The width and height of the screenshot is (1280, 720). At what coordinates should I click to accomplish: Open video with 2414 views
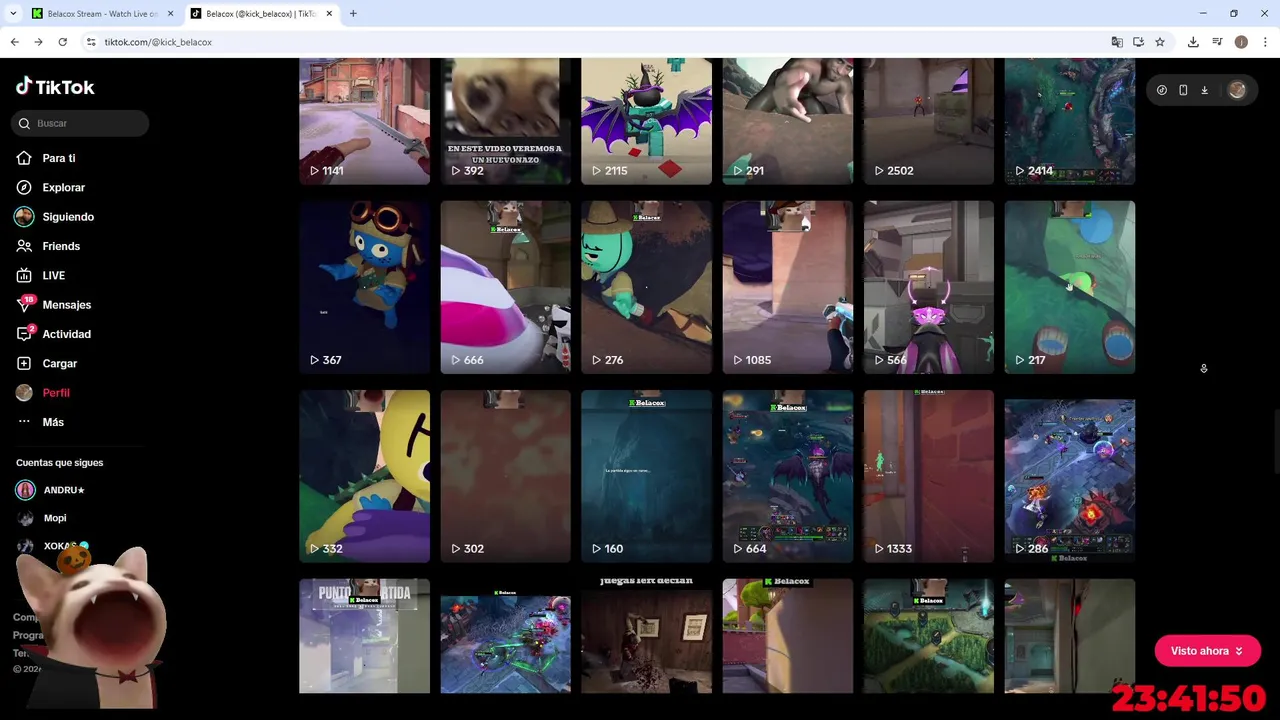pos(1070,121)
